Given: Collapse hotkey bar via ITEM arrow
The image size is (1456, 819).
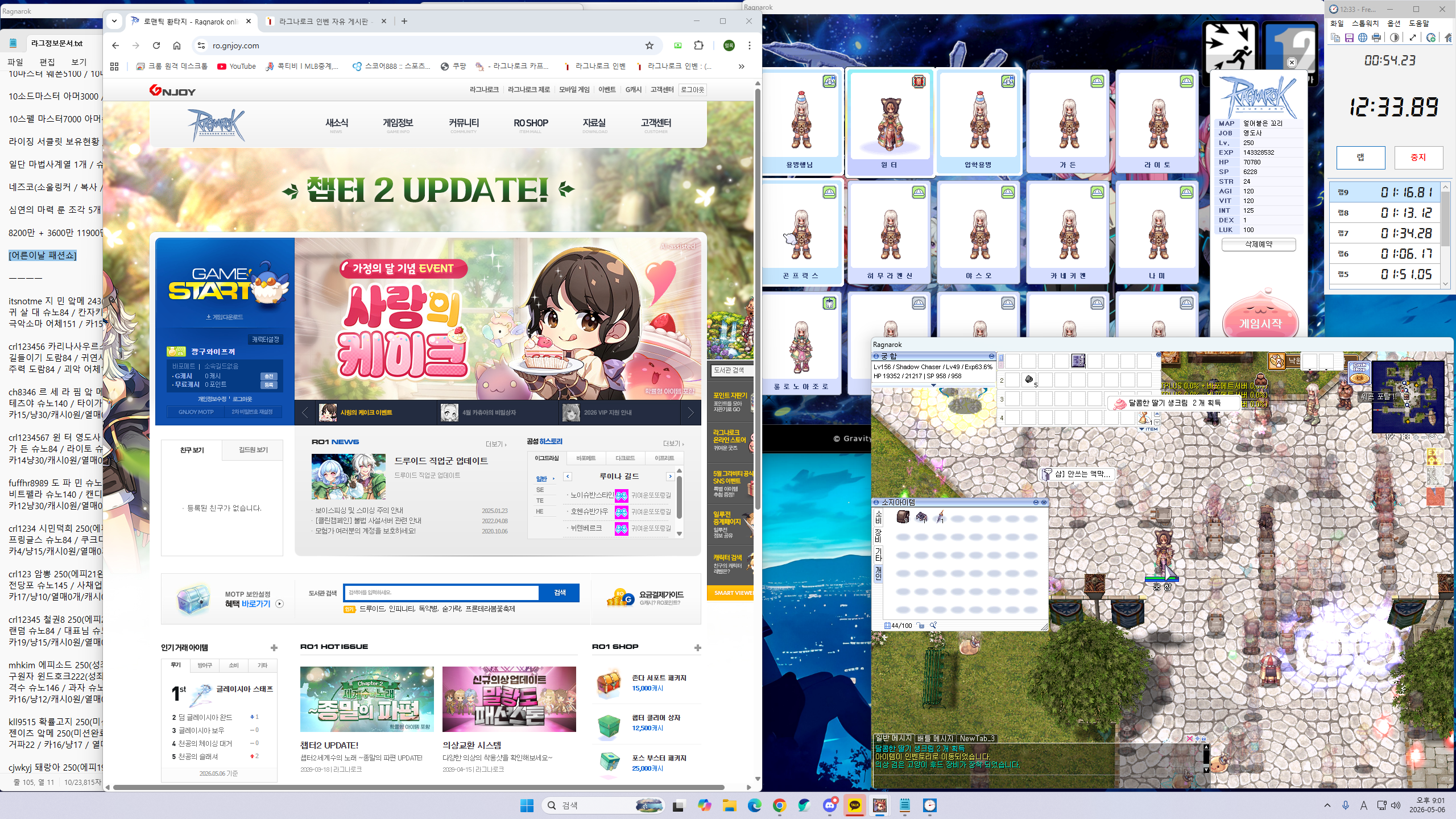Looking at the screenshot, I should click(1149, 429).
